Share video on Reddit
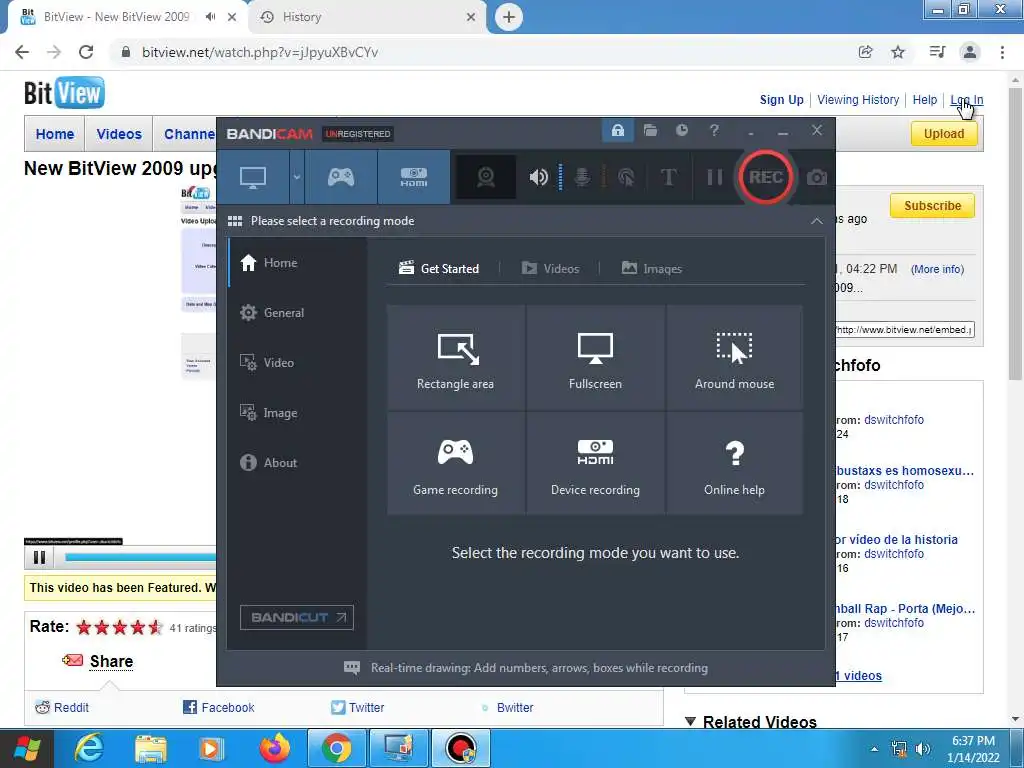1024x768 pixels. click(62, 708)
